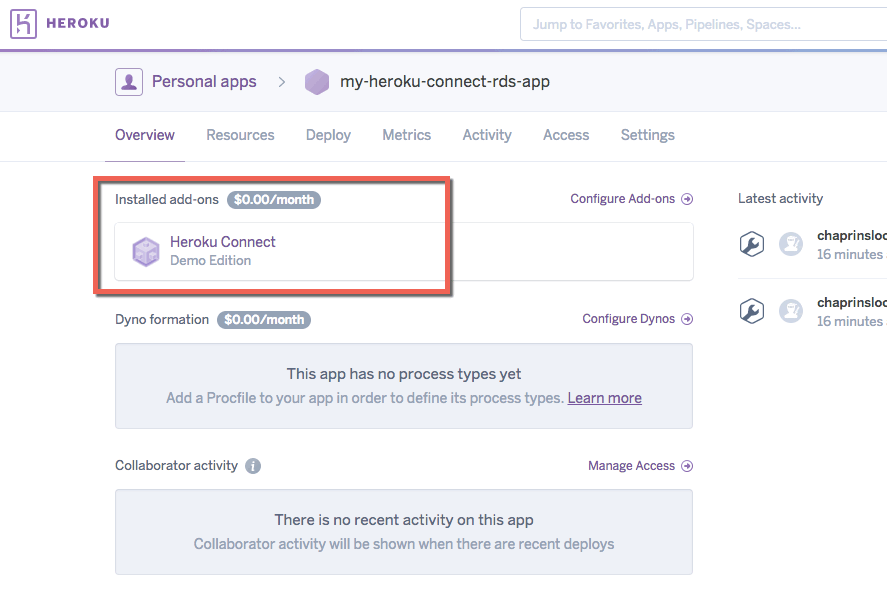
Task: Focus the Jump to Favorites search field
Action: 703,24
